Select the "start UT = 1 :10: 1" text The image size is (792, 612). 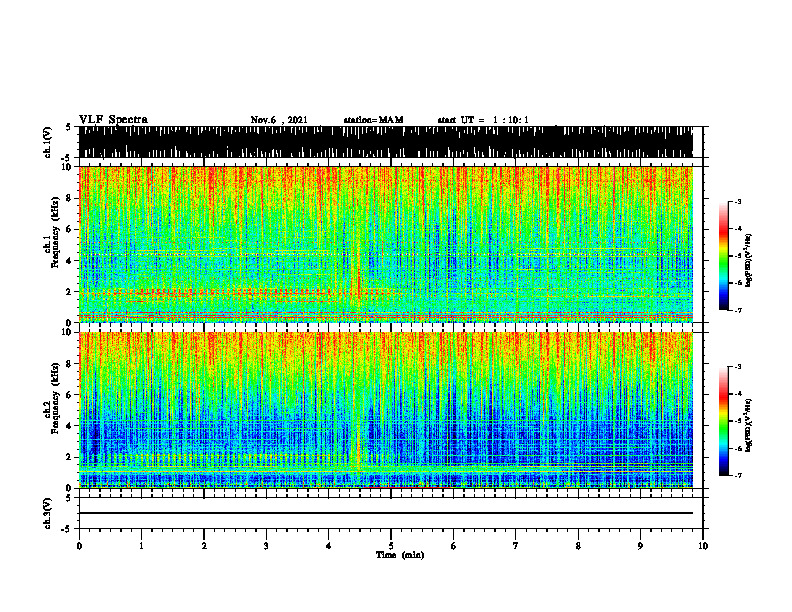point(483,120)
